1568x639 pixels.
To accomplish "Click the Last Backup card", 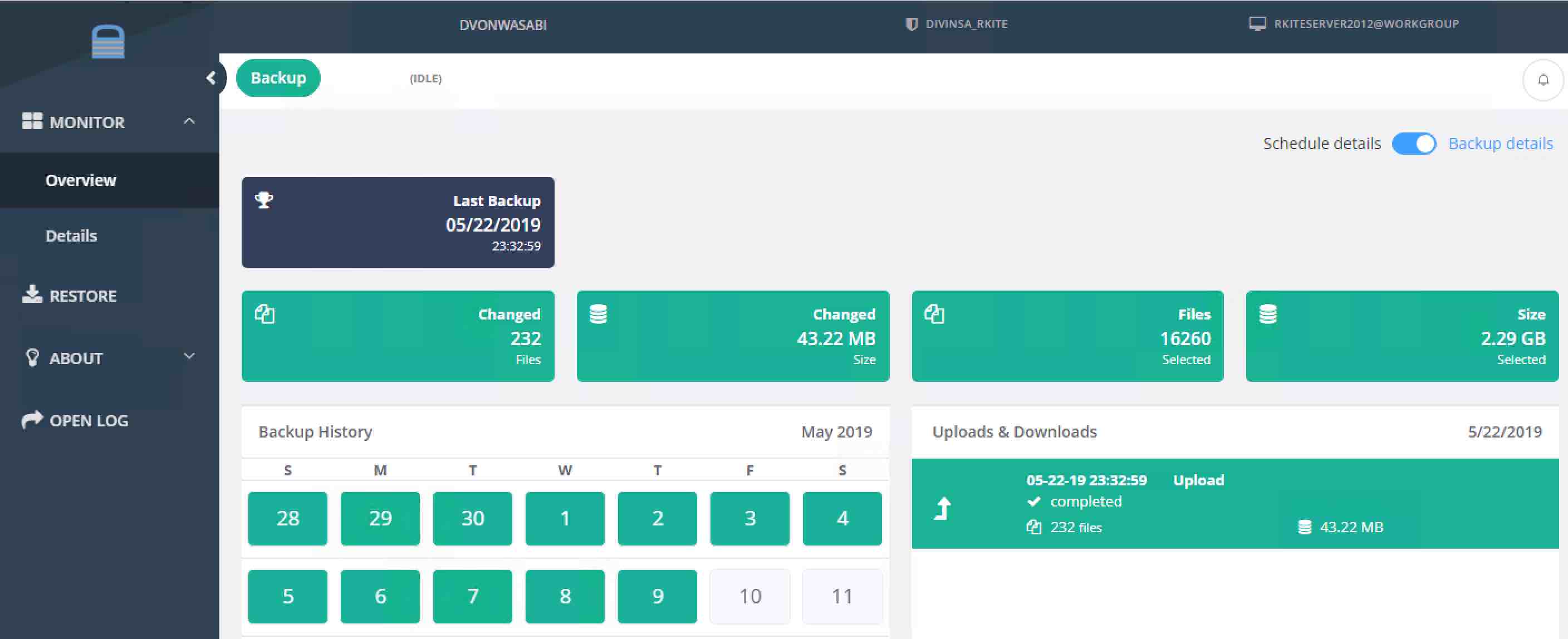I will pyautogui.click(x=398, y=223).
